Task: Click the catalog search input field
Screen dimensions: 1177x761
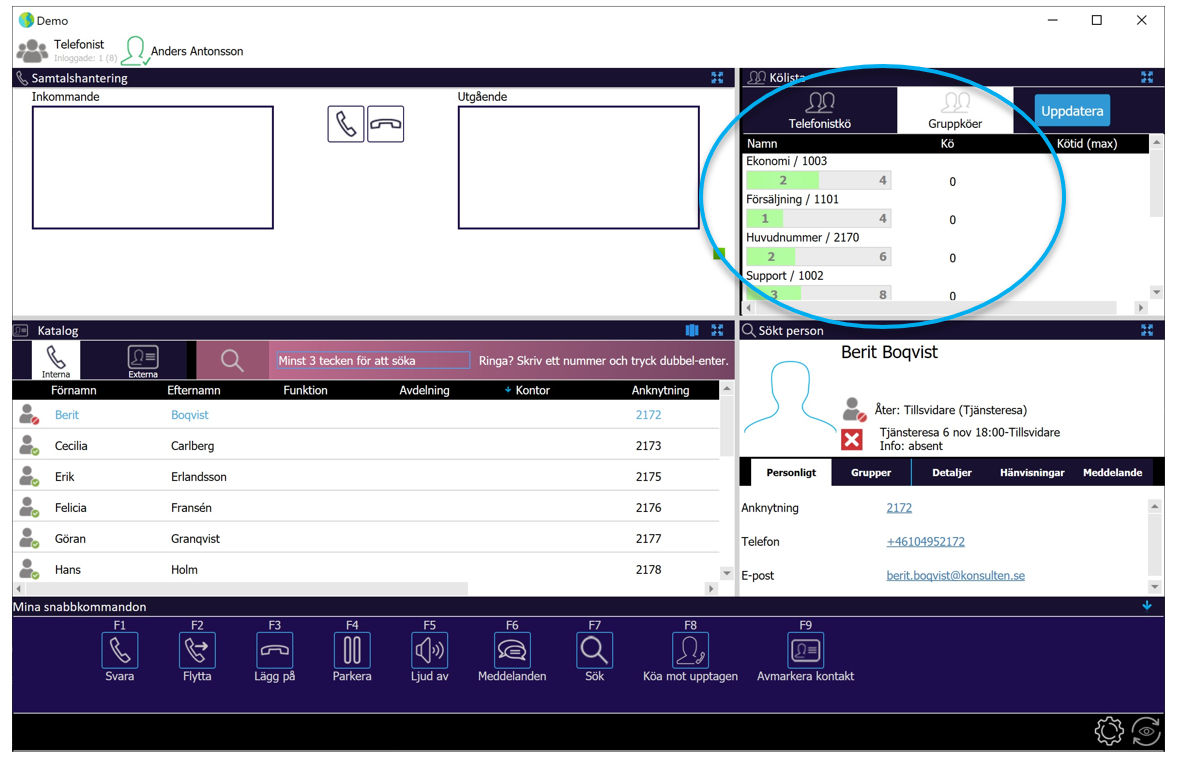Action: (372, 360)
